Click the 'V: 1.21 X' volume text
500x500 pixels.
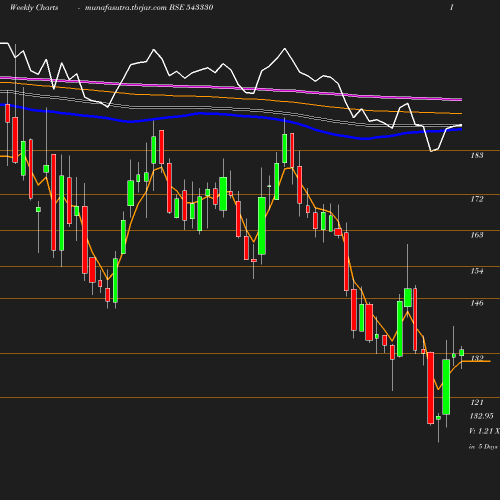[x=484, y=431]
